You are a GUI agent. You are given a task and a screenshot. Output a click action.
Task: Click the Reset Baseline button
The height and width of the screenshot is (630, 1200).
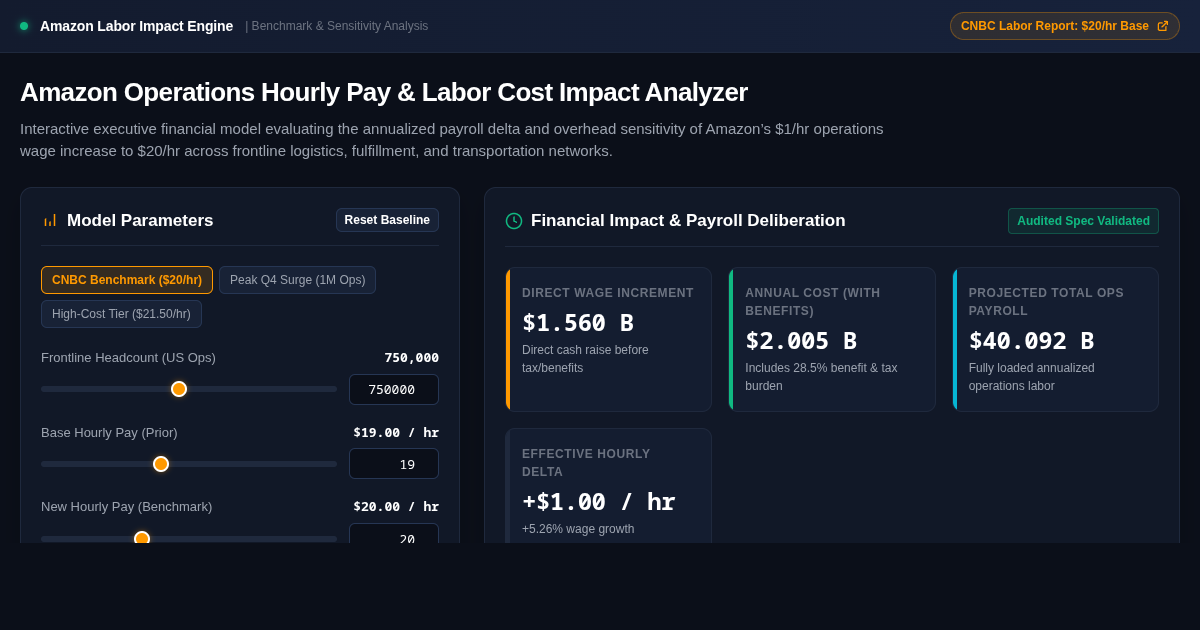pos(387,220)
